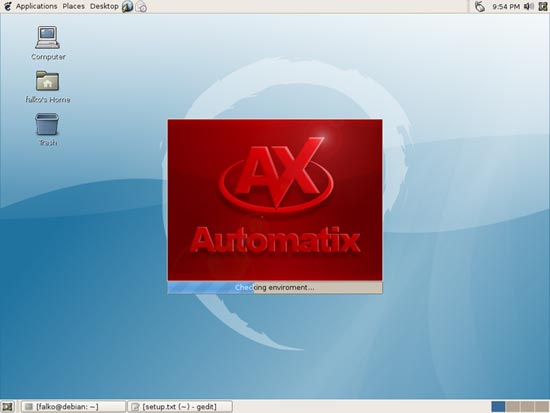The height and width of the screenshot is (413, 550).
Task: Click the 9:54 PM clock
Action: tap(506, 7)
